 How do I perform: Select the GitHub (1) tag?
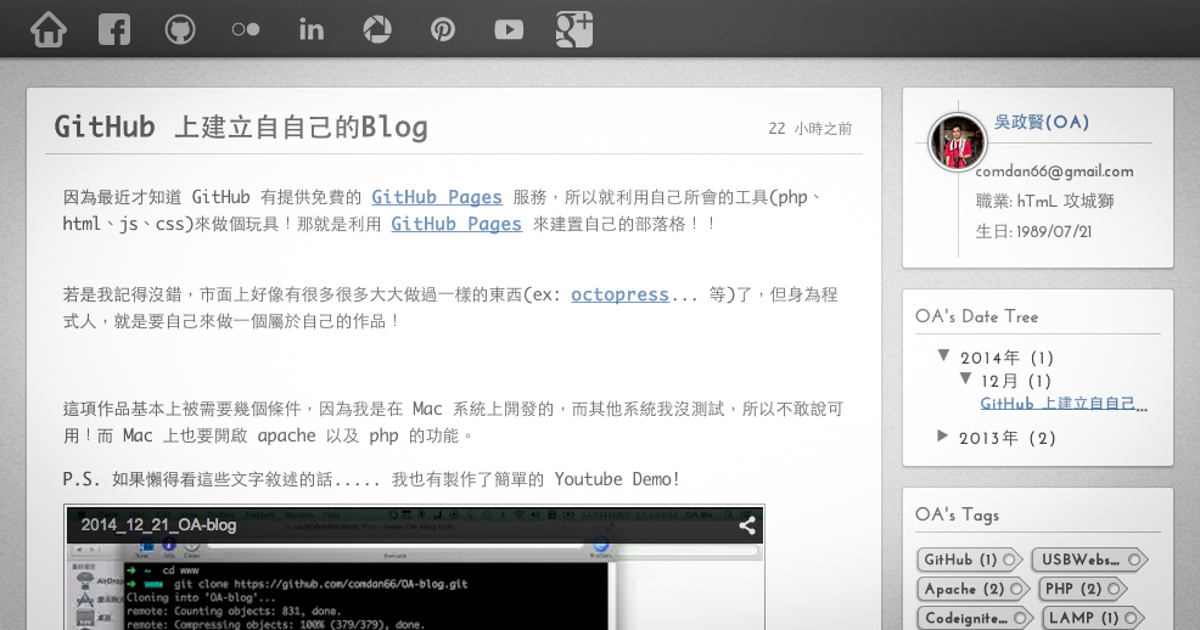969,560
